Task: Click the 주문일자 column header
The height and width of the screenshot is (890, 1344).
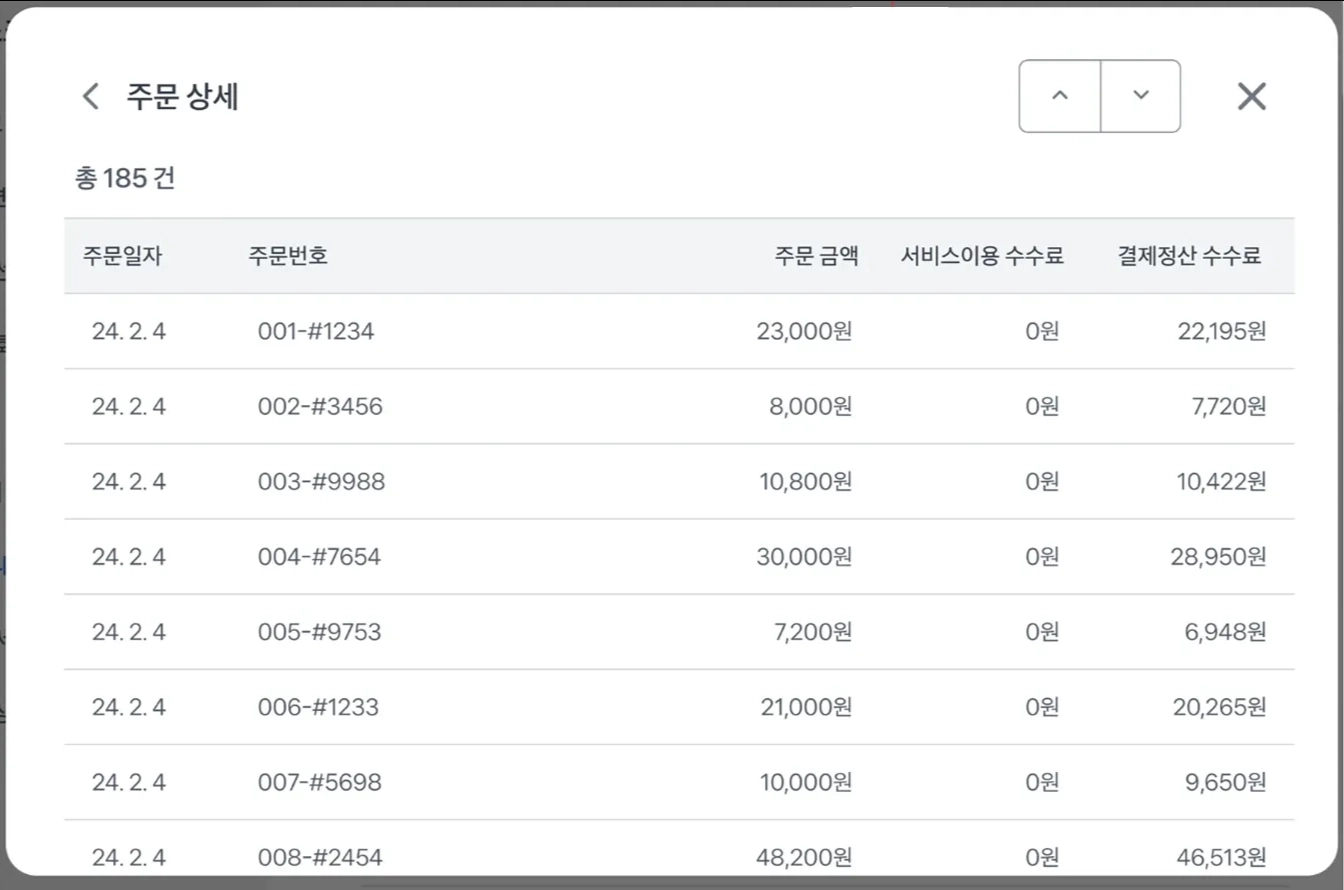Action: 122,256
